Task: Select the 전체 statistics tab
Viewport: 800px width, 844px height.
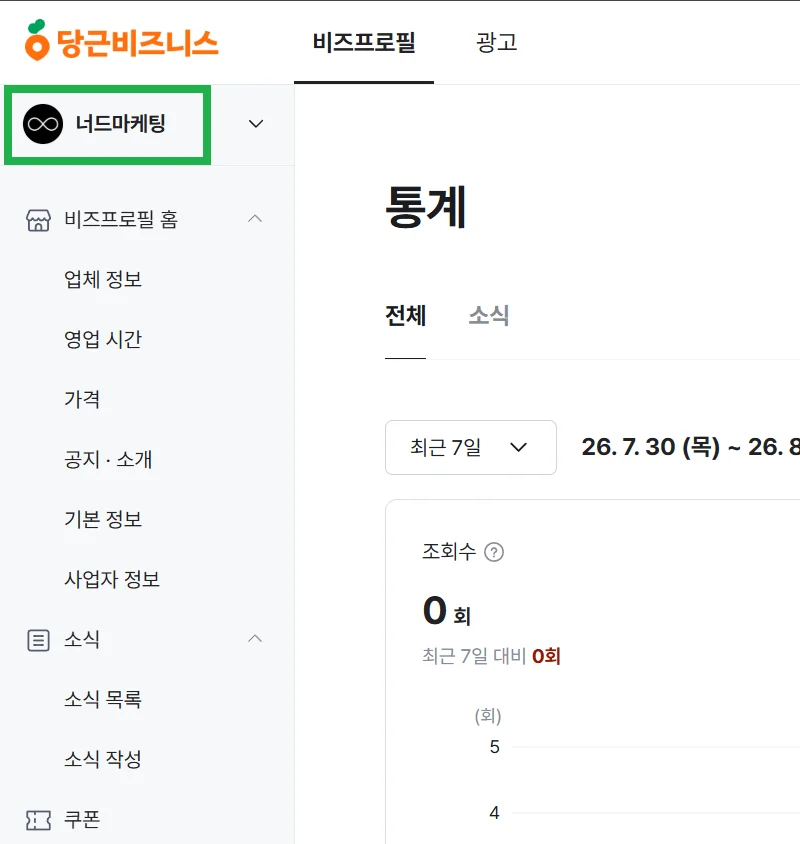Action: click(x=405, y=315)
